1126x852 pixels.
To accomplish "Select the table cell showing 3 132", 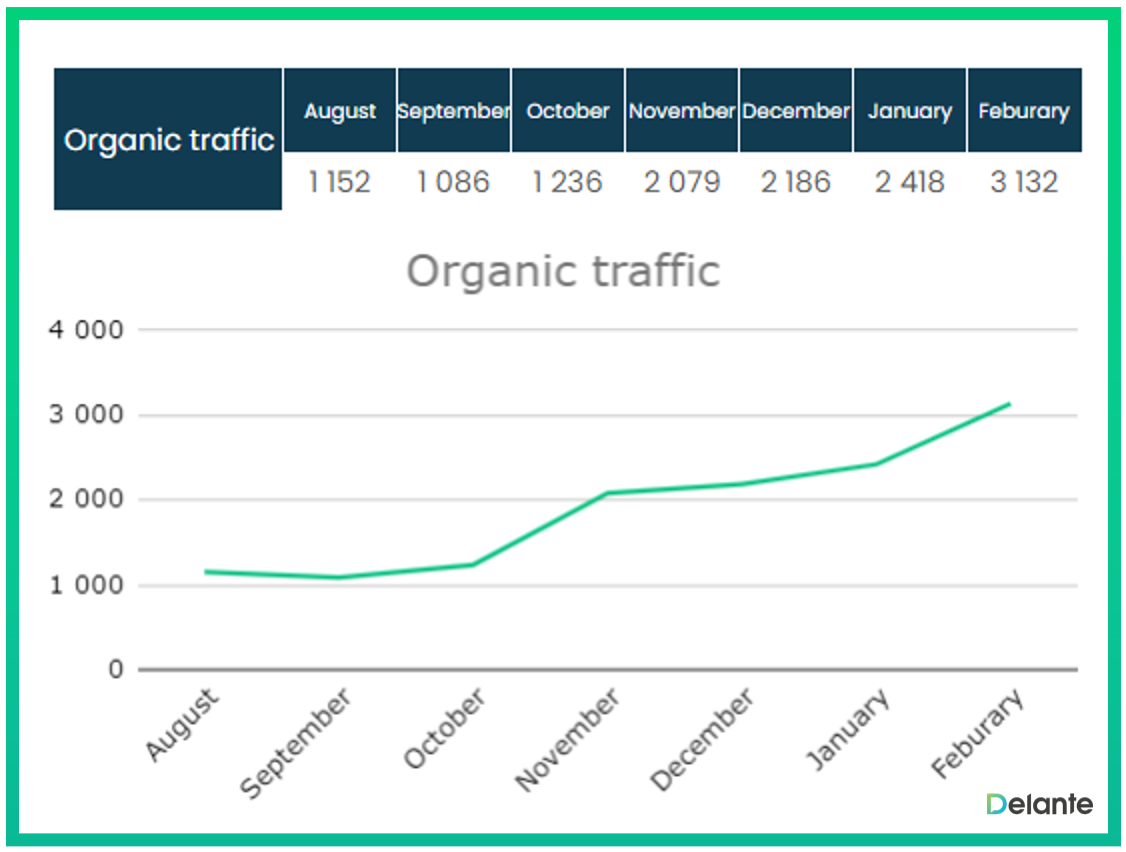I will click(1024, 182).
